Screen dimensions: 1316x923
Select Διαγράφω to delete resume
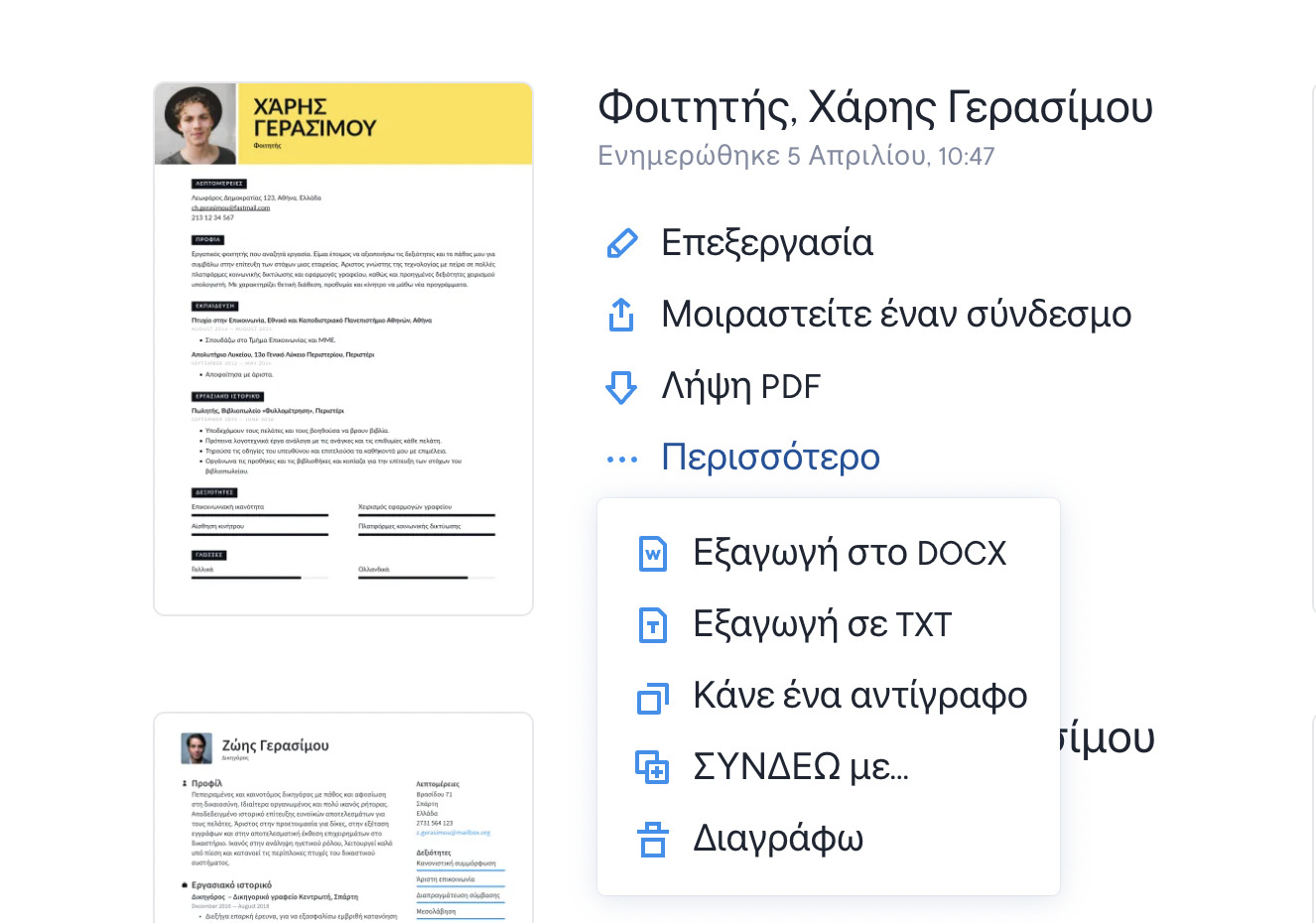(x=778, y=839)
